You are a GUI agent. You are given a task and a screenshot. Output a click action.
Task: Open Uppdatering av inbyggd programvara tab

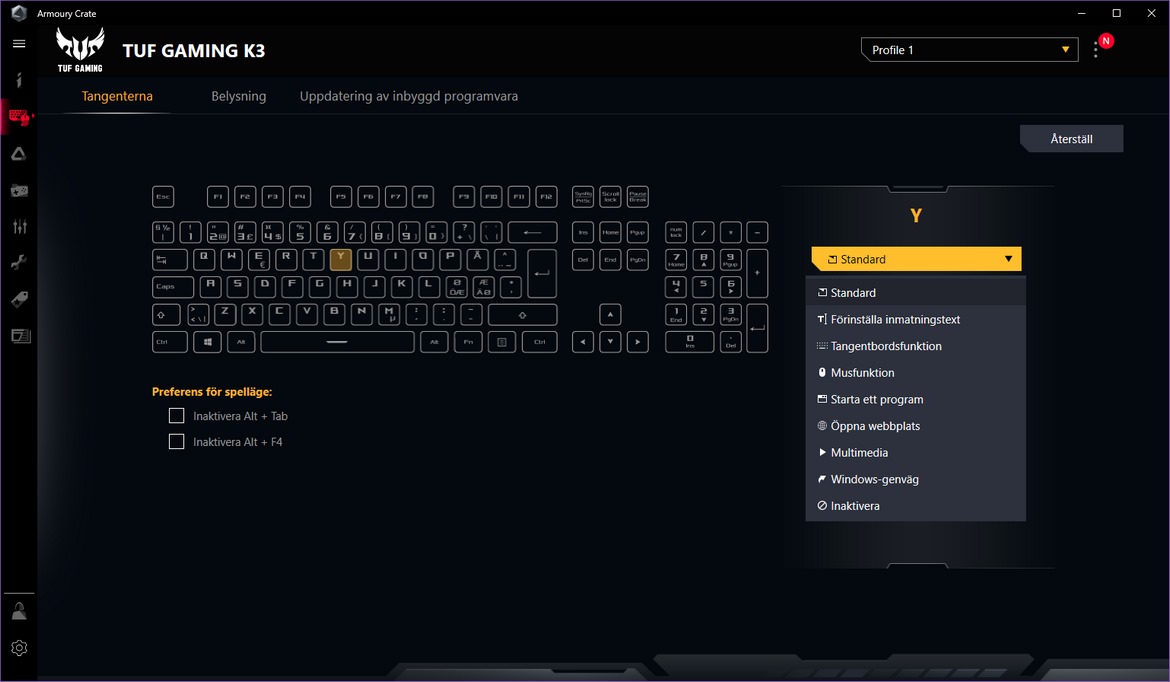tap(409, 96)
